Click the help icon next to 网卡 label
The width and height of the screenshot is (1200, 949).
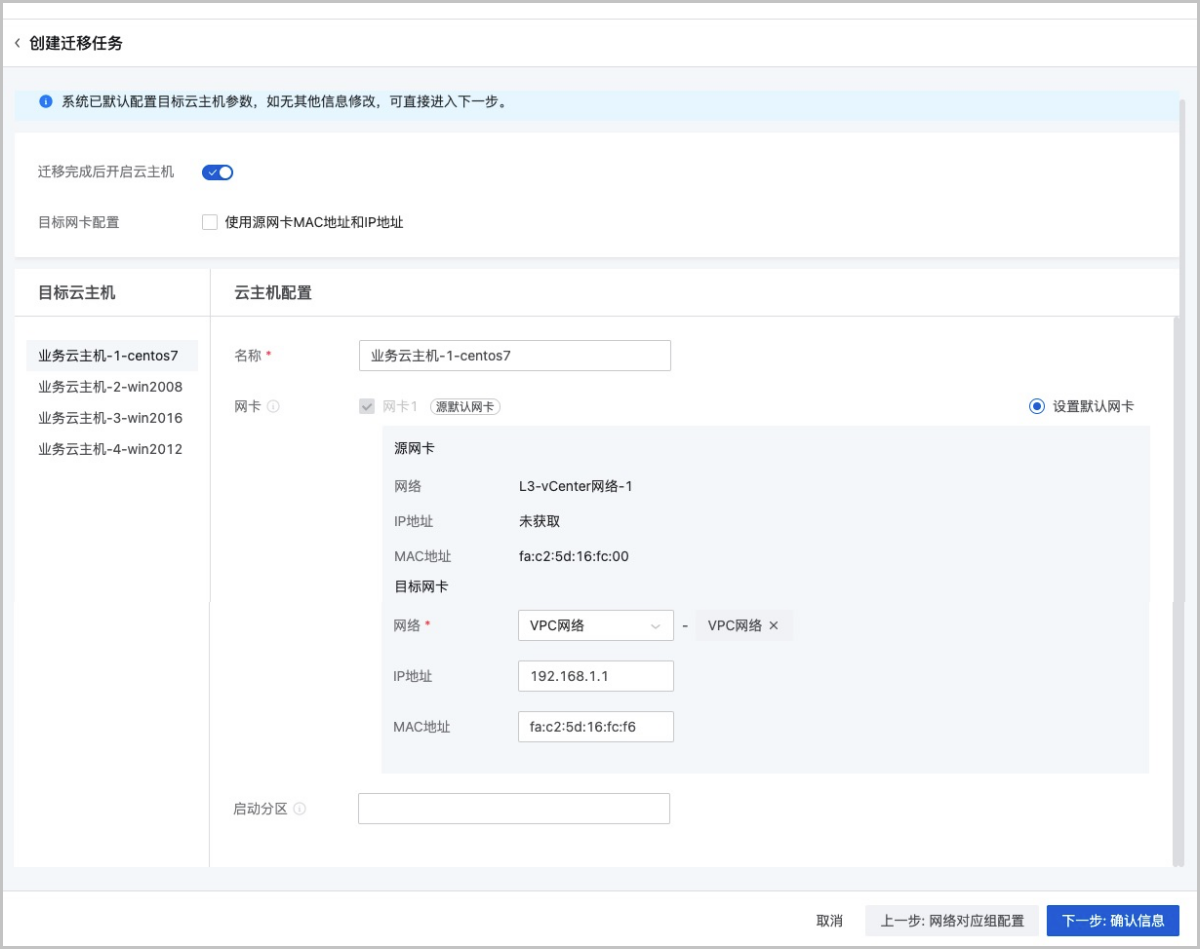273,407
